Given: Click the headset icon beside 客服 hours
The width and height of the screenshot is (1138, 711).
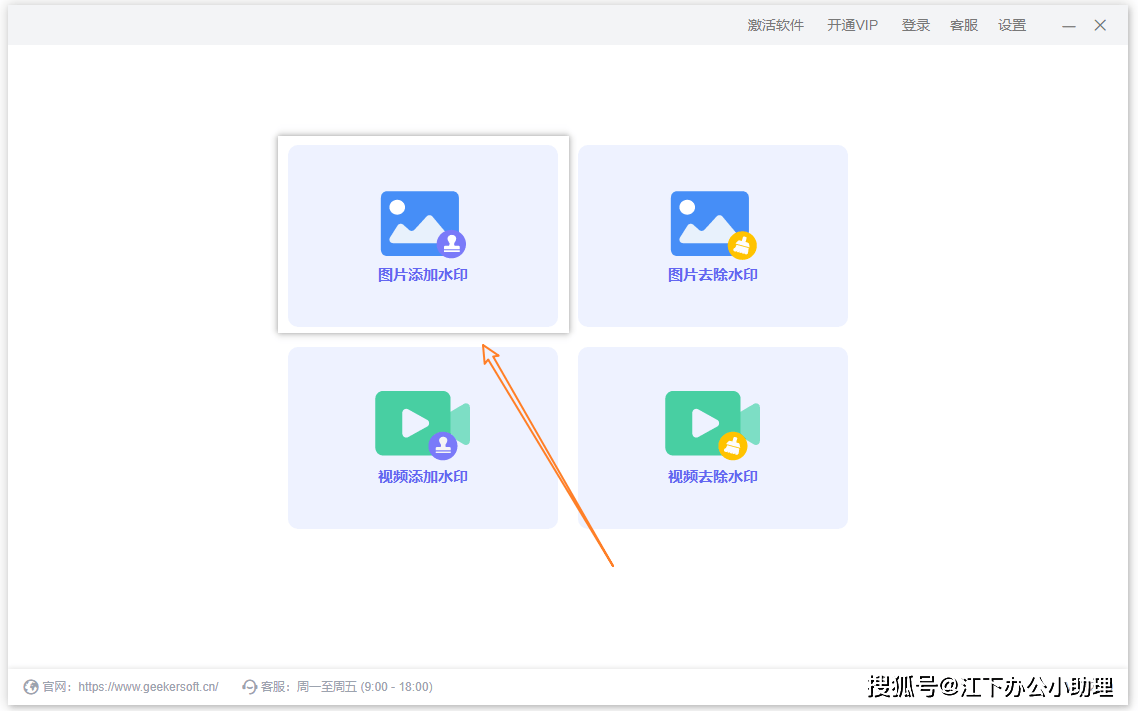Looking at the screenshot, I should (250, 687).
